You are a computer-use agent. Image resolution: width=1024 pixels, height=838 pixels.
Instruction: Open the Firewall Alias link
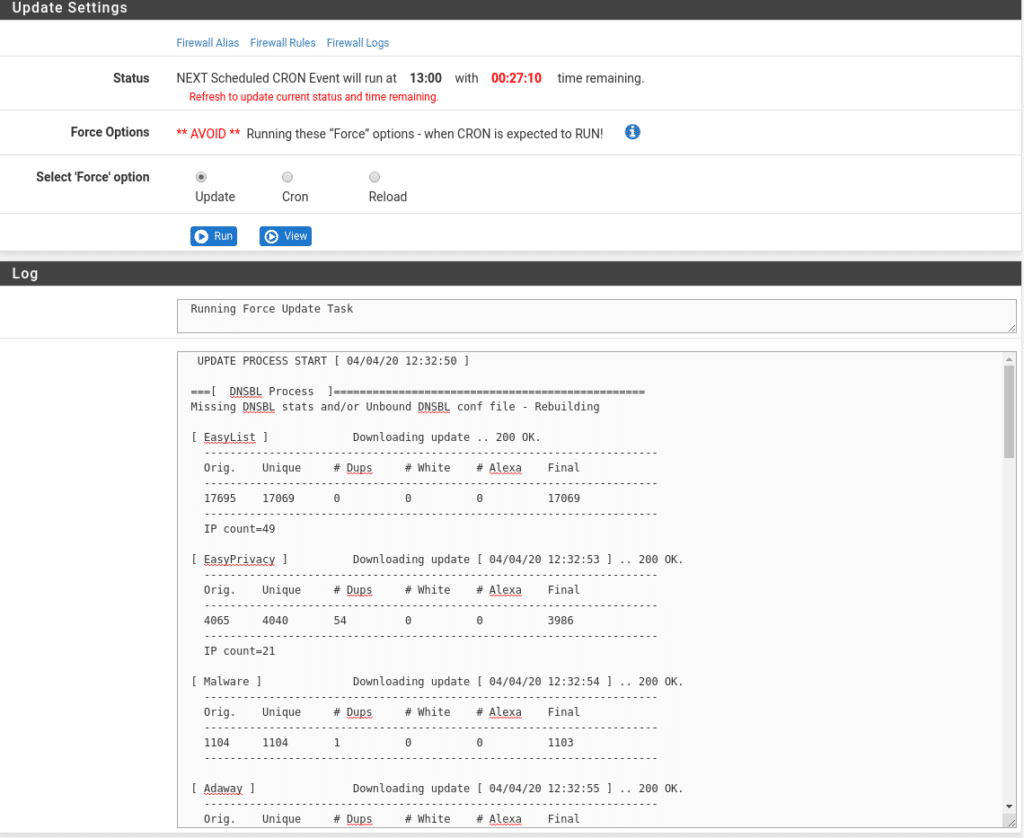208,42
